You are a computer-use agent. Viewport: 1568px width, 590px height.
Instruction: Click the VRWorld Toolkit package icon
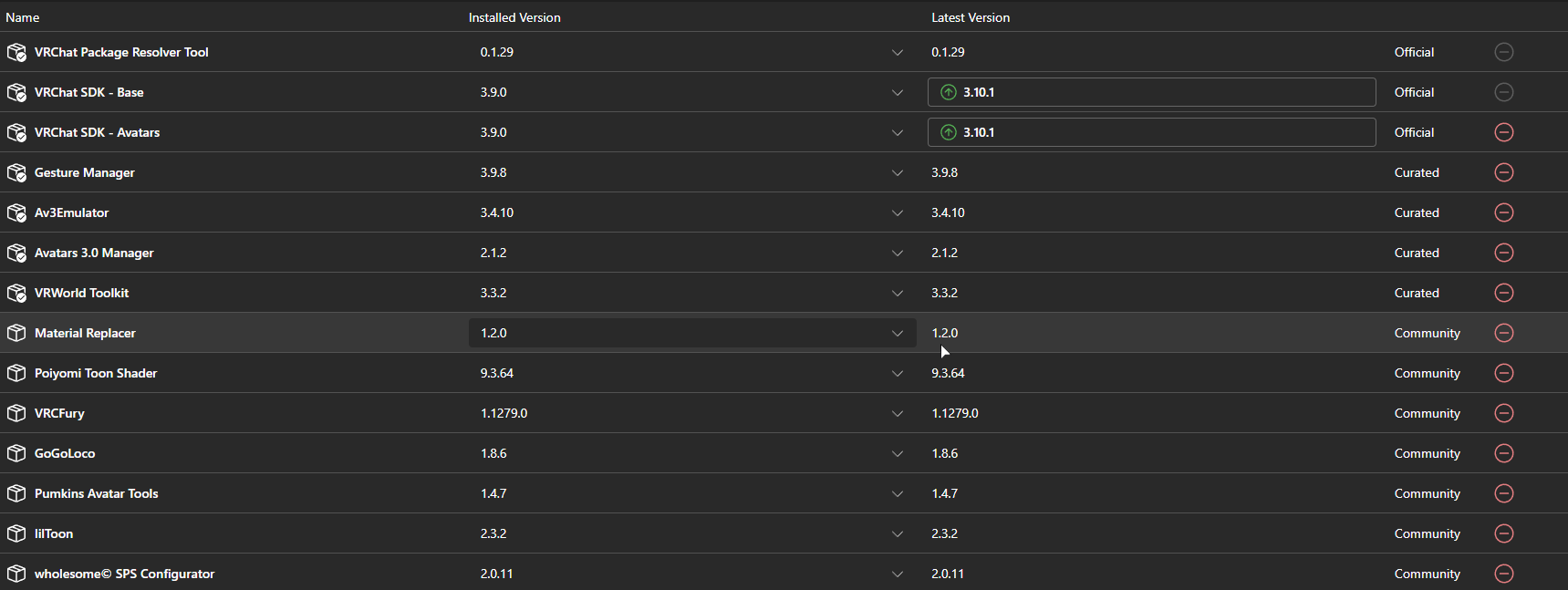click(16, 293)
